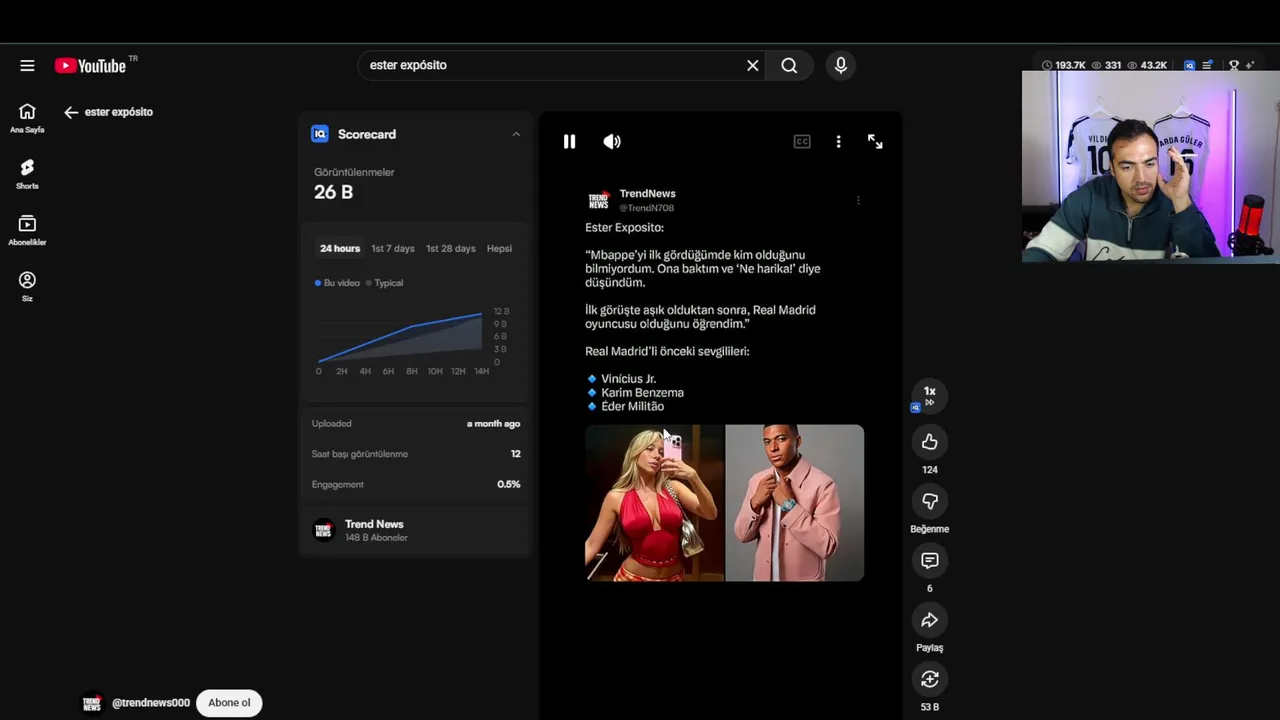Image resolution: width=1280 pixels, height=720 pixels.
Task: Toggle Bu video chart series
Action: pyautogui.click(x=337, y=283)
